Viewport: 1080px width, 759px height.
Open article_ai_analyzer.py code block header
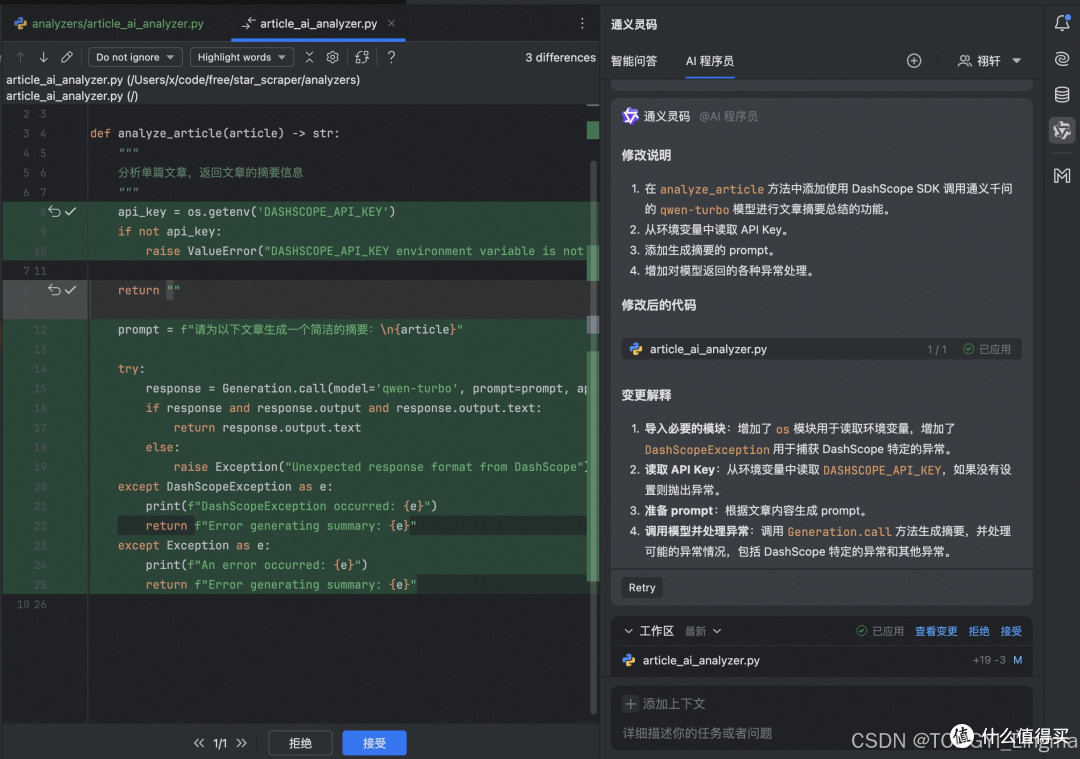coord(821,349)
